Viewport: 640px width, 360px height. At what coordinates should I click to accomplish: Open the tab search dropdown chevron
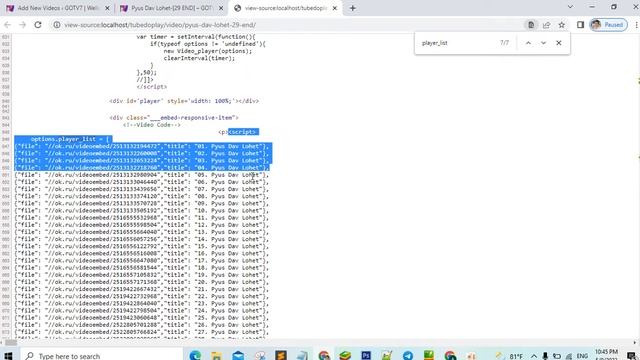pyautogui.click(x=570, y=7)
